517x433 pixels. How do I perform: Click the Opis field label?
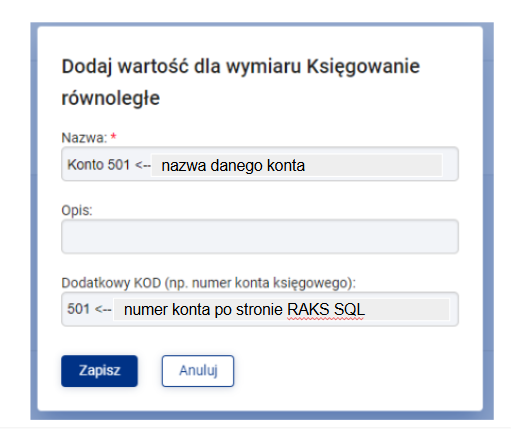77,211
